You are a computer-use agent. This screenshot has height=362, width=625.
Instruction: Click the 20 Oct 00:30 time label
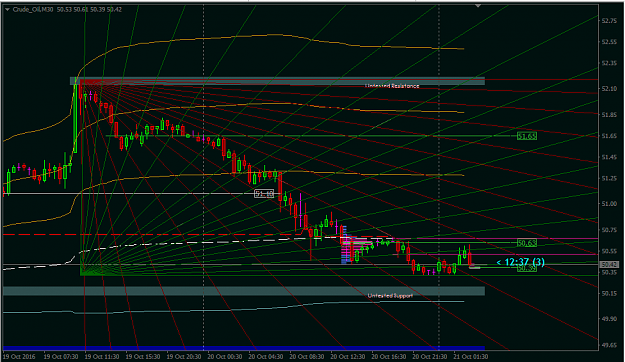(225, 356)
